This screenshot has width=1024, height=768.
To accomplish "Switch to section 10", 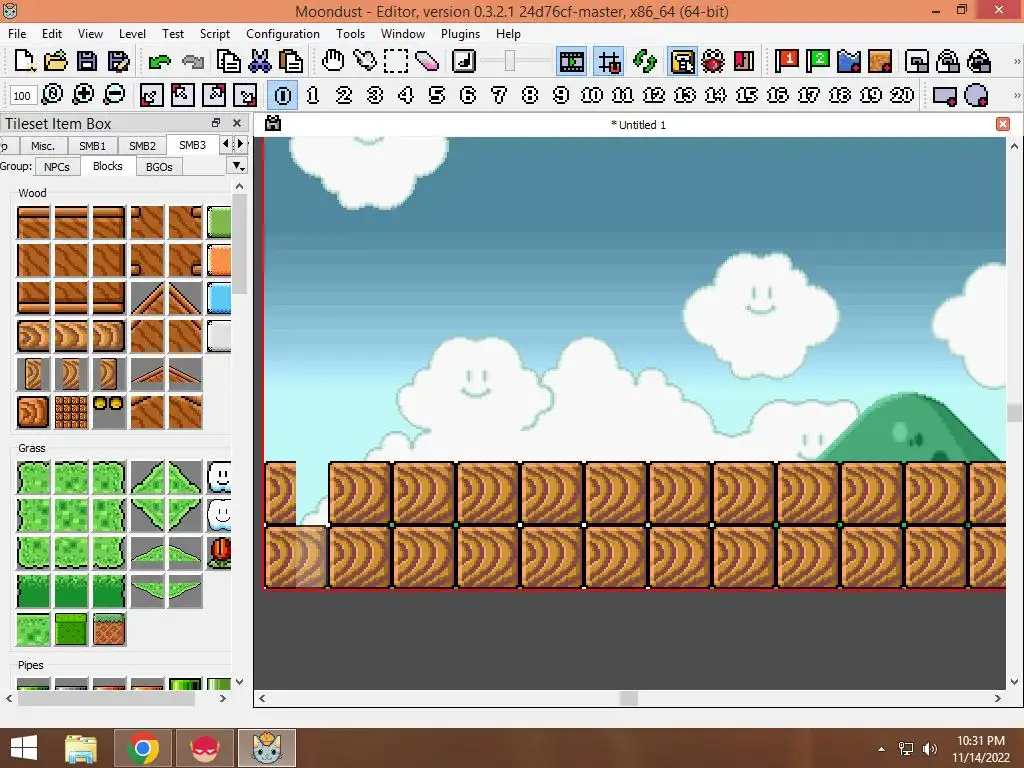I will (592, 95).
